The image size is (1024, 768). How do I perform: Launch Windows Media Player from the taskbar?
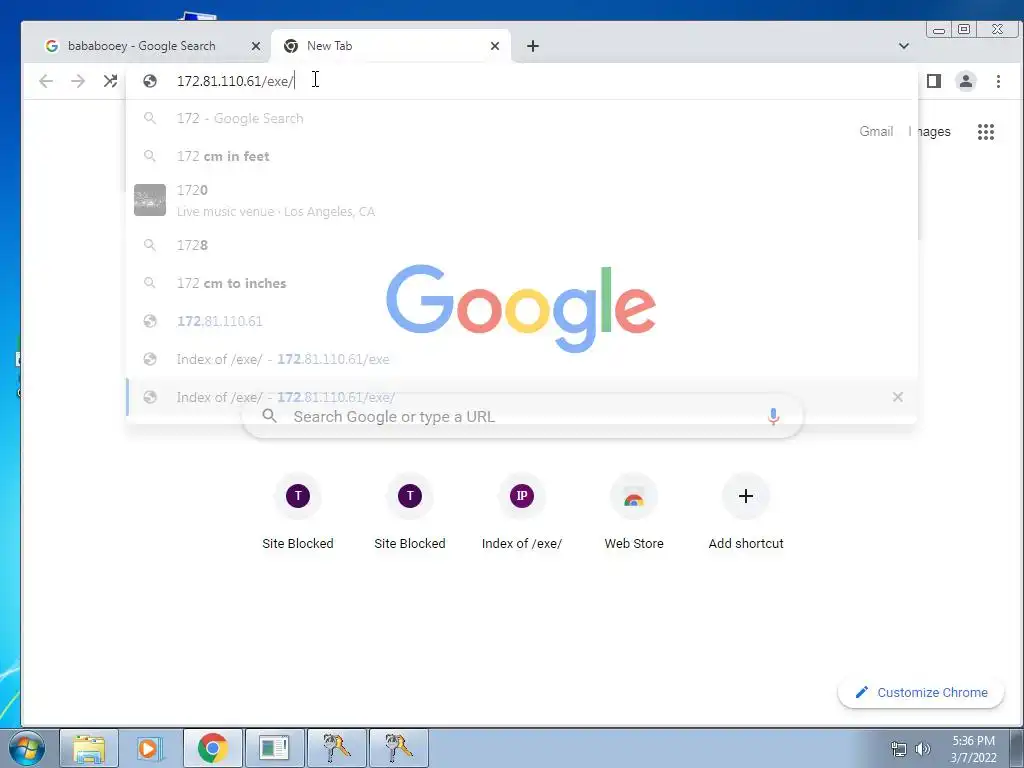pos(150,748)
